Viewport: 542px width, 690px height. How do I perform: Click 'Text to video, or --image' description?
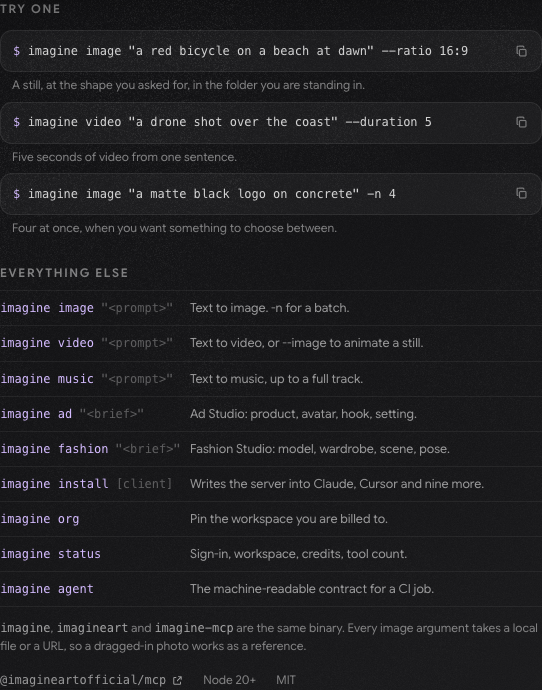307,343
